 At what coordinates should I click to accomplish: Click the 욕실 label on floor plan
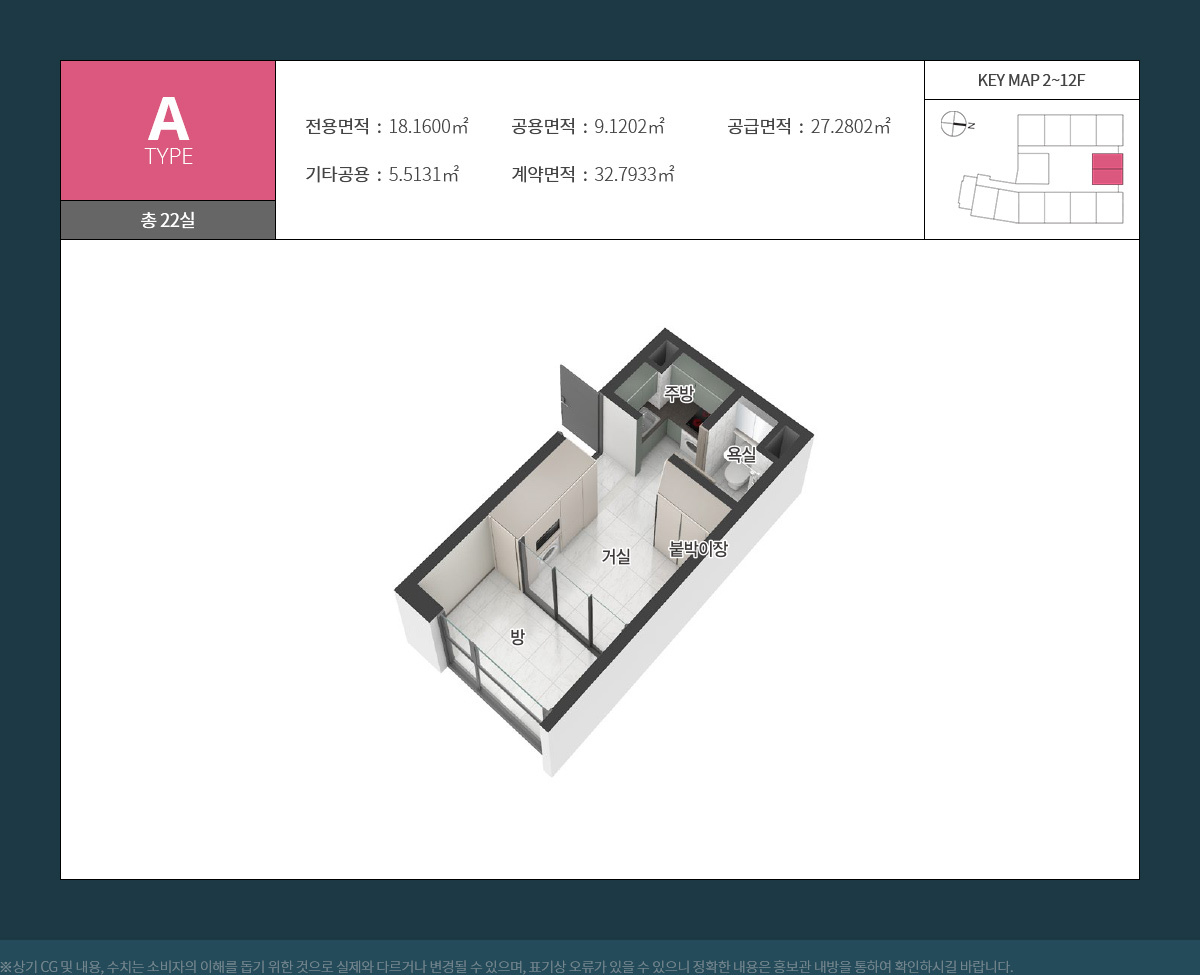(x=740, y=455)
